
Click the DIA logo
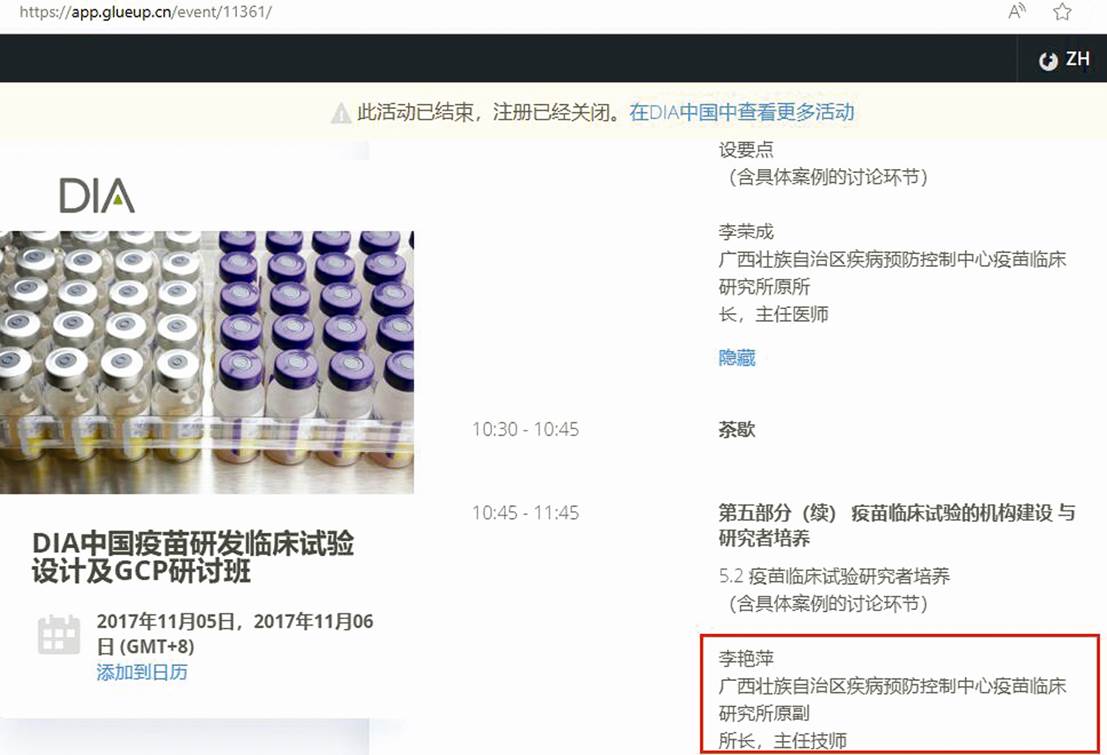pyautogui.click(x=97, y=195)
